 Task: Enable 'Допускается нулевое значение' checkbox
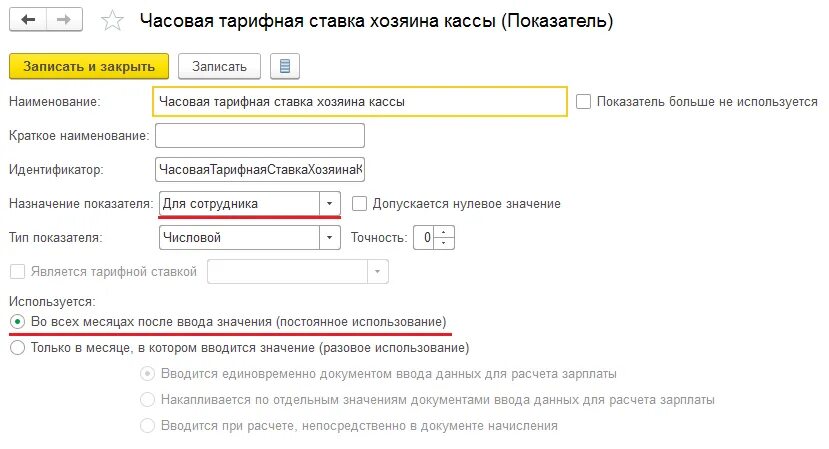359,203
